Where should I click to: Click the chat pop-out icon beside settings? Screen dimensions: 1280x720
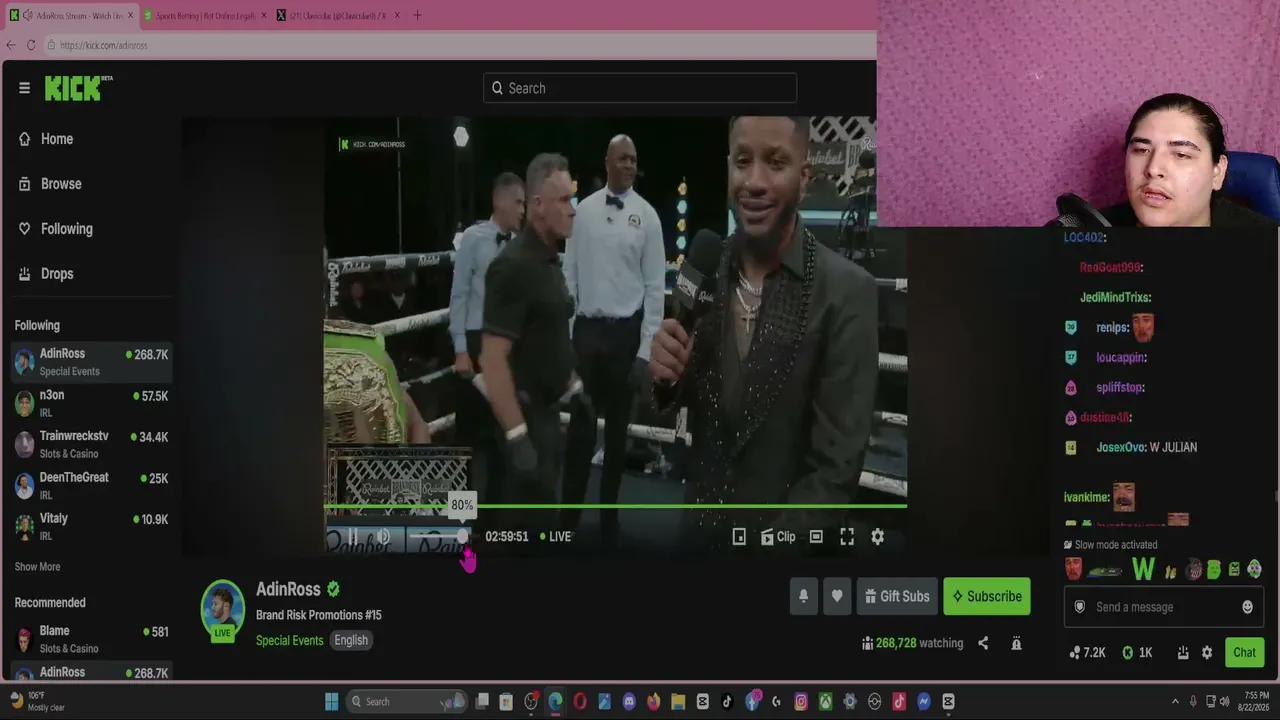1183,652
